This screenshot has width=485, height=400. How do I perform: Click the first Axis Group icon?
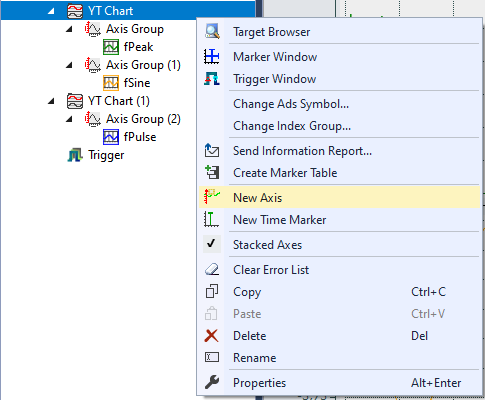(93, 29)
